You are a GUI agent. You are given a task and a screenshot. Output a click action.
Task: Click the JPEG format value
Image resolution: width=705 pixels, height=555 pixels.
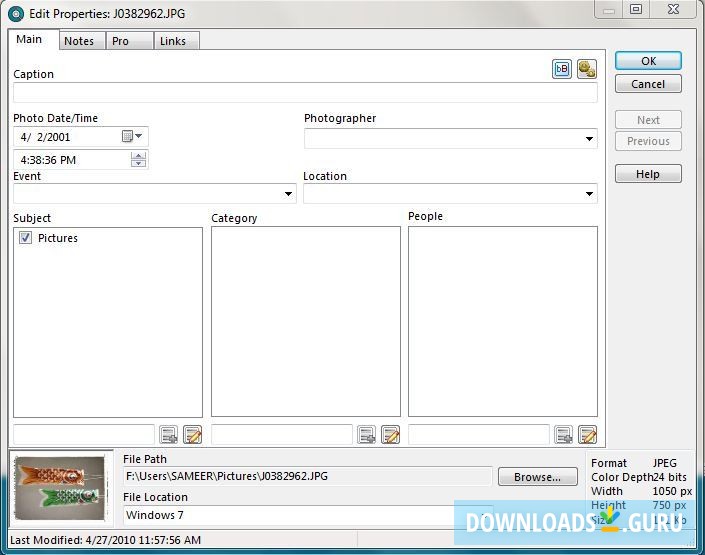click(665, 463)
